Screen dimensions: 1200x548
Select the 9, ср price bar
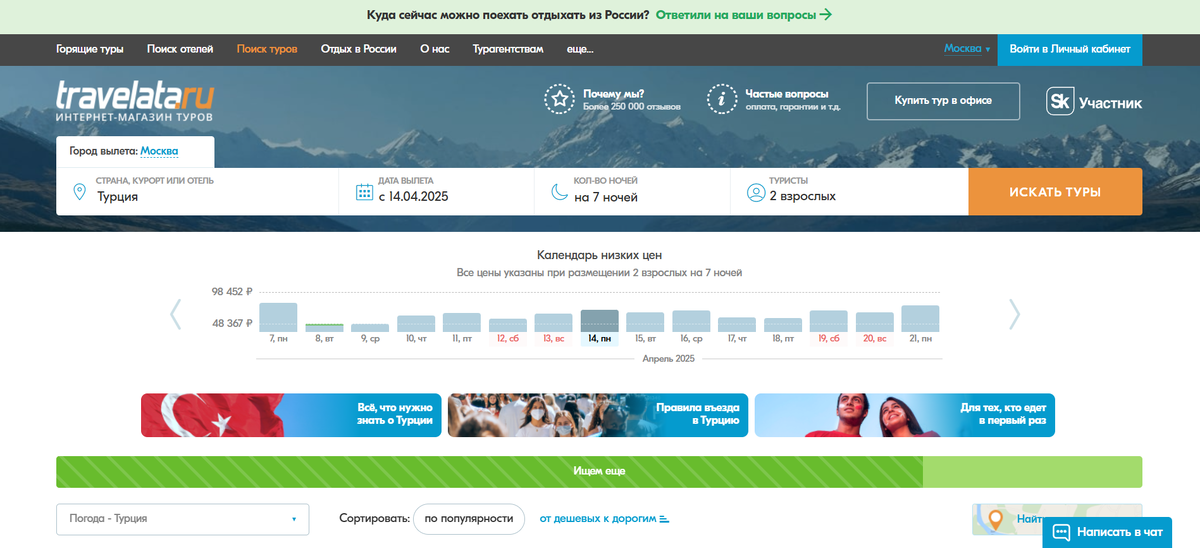tap(370, 328)
